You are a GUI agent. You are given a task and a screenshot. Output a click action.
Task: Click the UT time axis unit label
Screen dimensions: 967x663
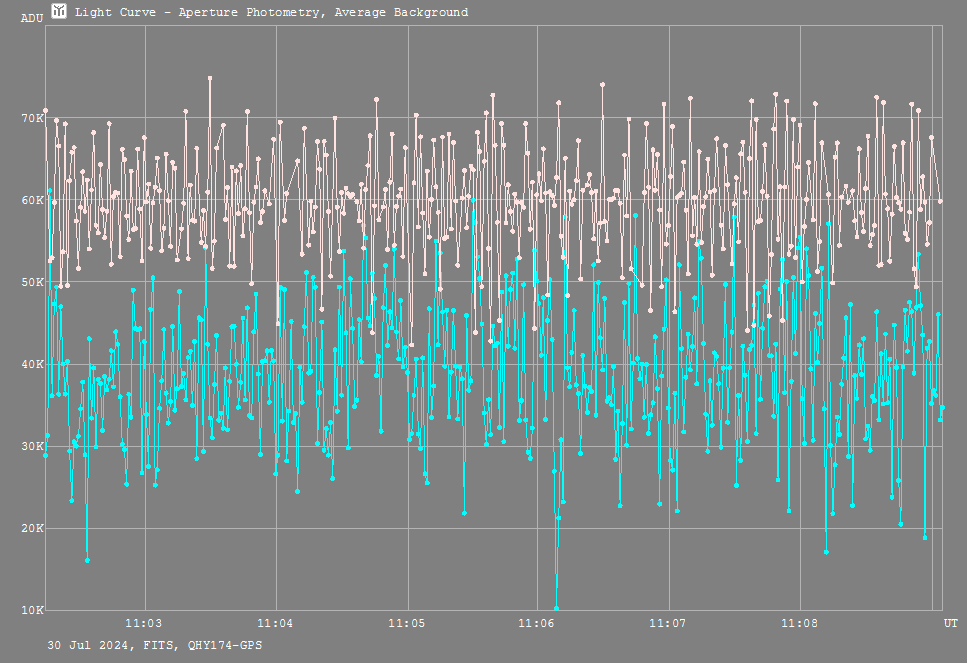[x=950, y=623]
